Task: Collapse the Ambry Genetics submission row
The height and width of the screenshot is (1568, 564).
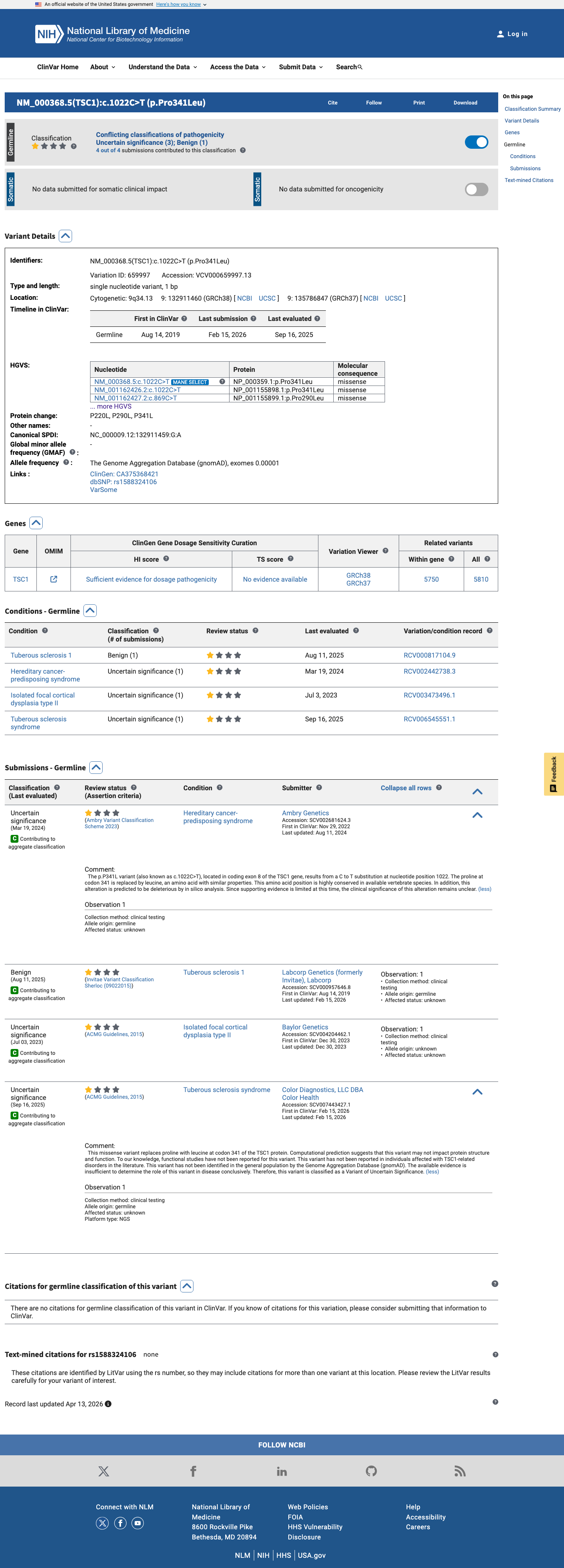Action: click(477, 815)
